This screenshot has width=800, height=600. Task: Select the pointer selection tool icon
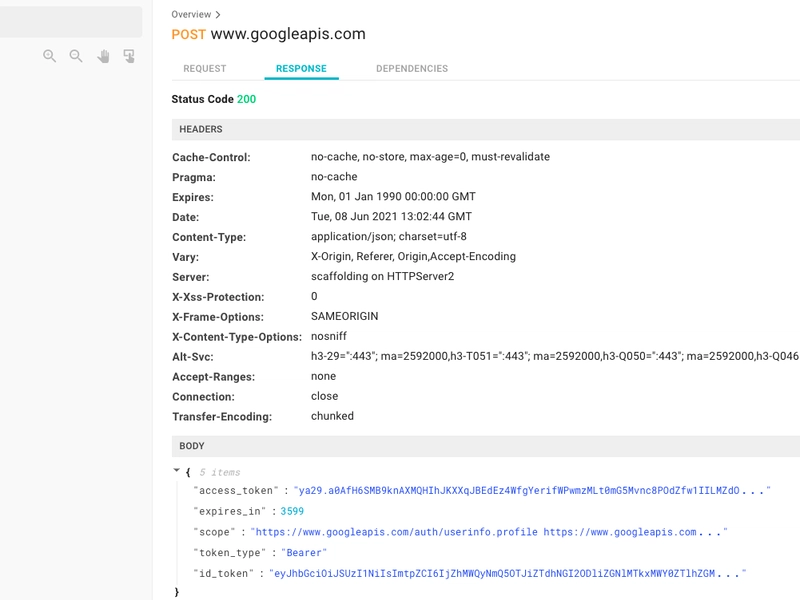tap(129, 56)
